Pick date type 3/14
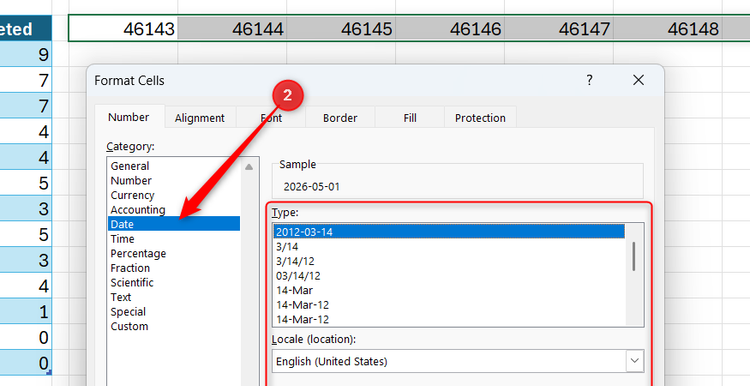Viewport: 750px width, 386px height. pos(449,246)
